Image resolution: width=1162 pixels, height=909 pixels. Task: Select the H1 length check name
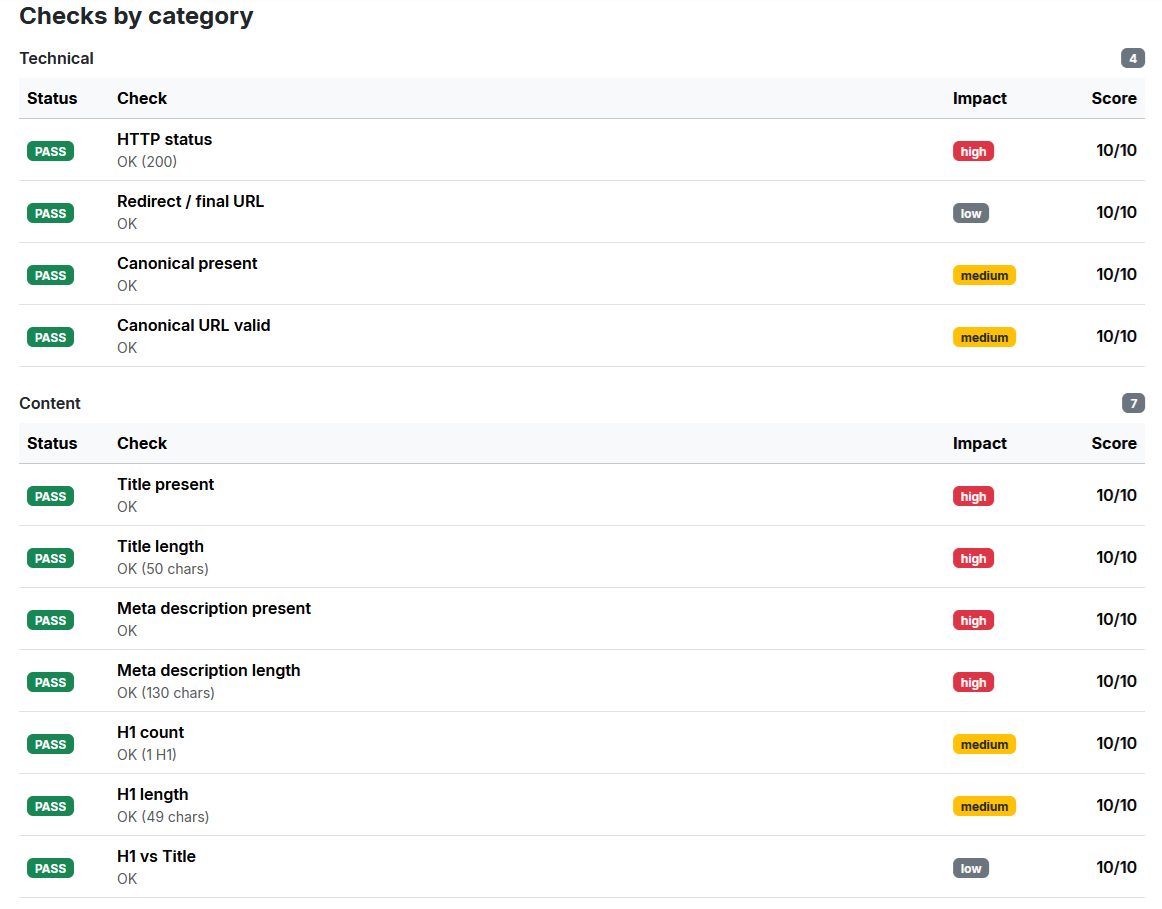(152, 795)
